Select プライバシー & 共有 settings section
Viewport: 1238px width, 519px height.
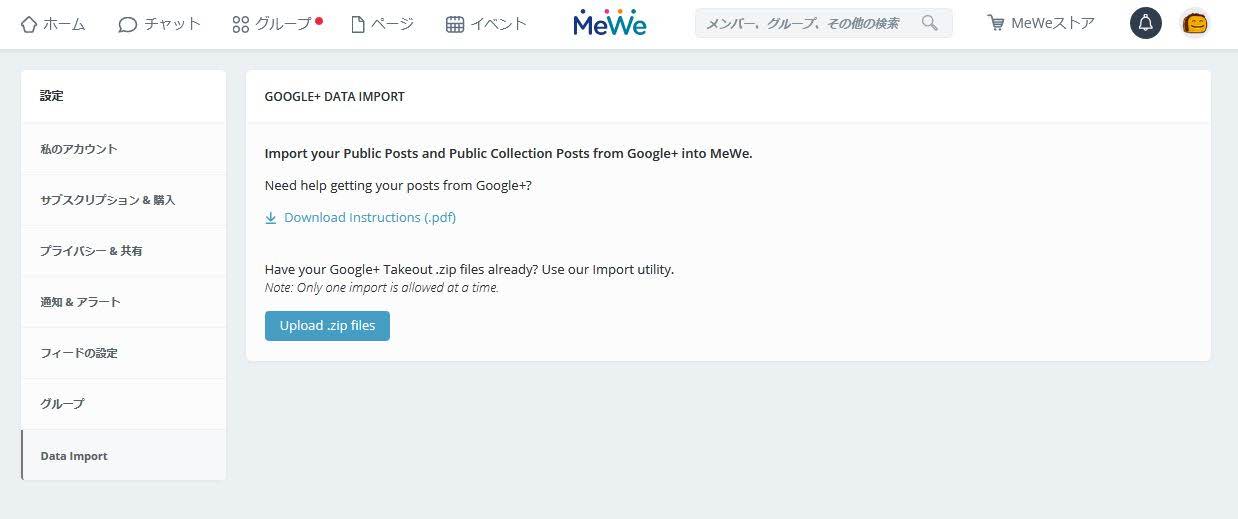coord(124,251)
